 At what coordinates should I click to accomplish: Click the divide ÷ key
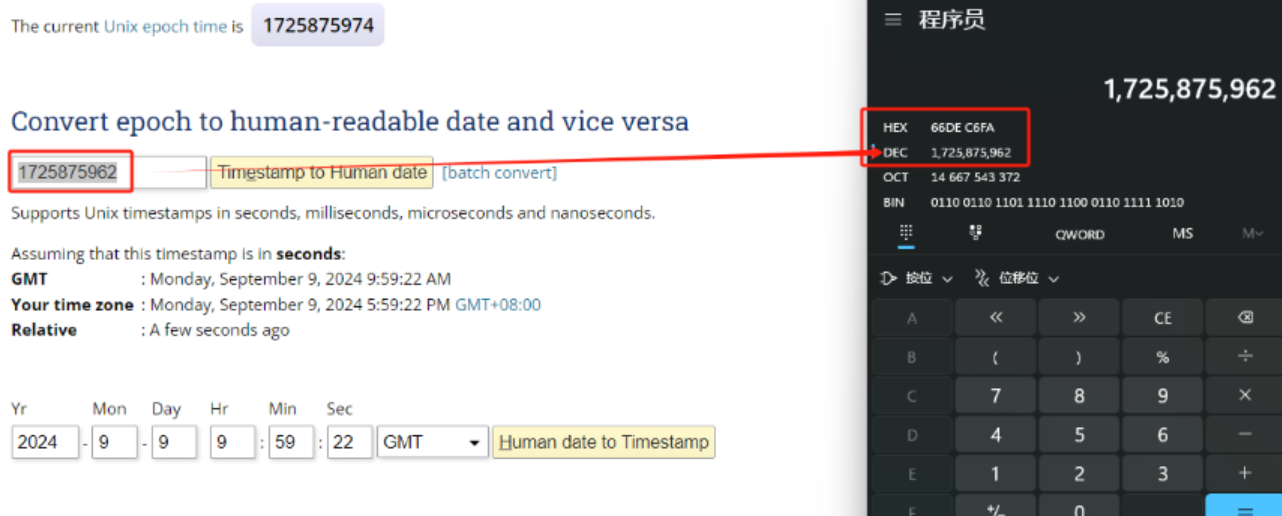[1245, 357]
